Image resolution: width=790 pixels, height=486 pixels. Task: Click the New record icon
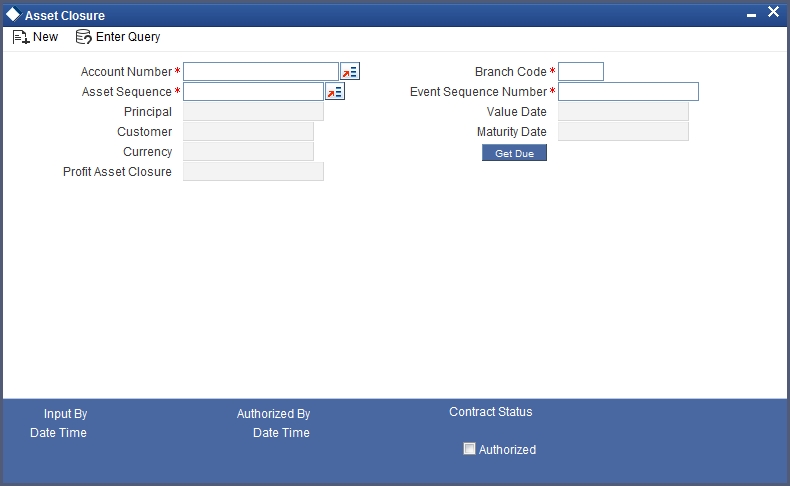21,37
